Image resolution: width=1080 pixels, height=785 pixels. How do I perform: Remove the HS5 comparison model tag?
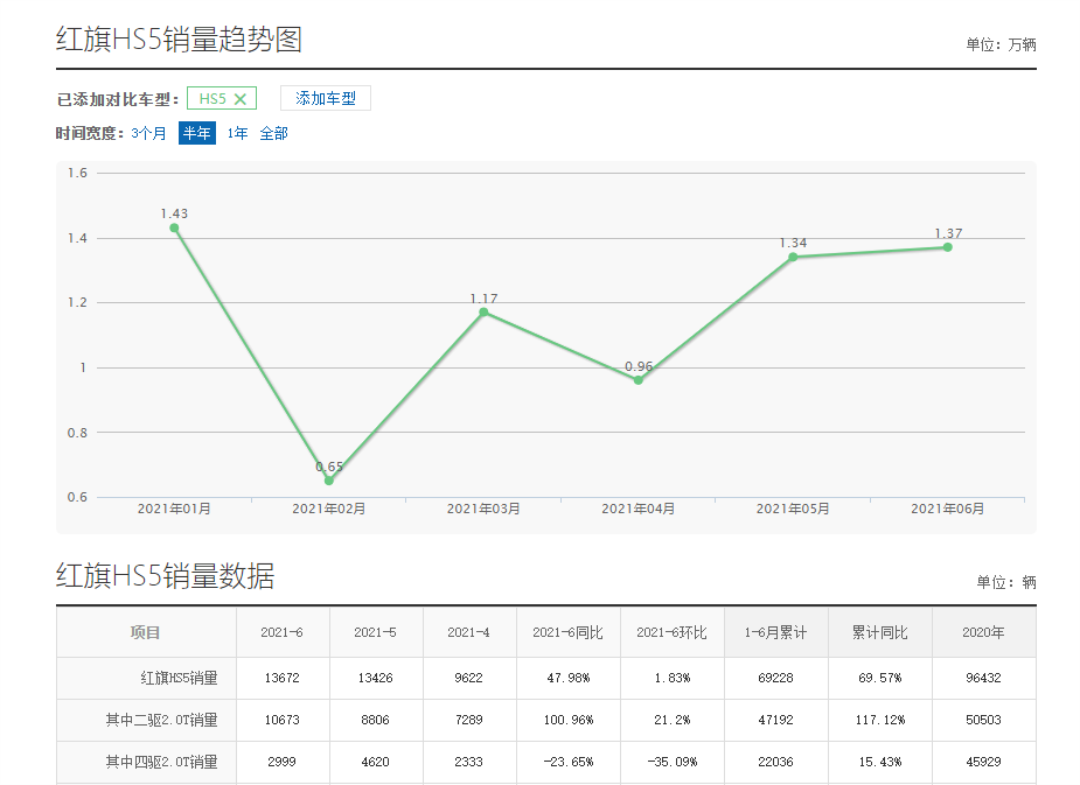240,99
